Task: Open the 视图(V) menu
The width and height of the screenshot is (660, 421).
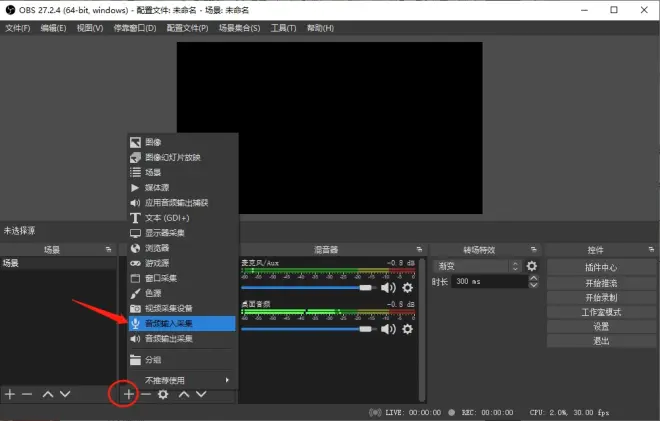Action: pos(90,28)
